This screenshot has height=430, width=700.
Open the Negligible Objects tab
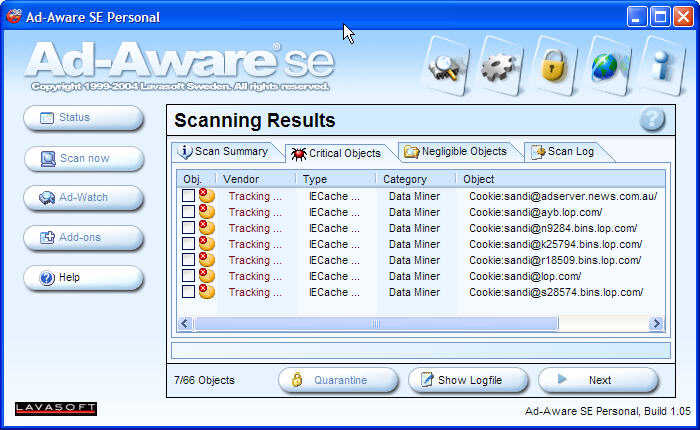click(458, 152)
